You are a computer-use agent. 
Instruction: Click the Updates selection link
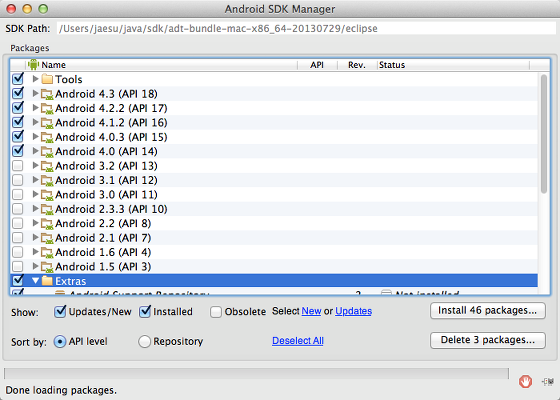pos(354,311)
